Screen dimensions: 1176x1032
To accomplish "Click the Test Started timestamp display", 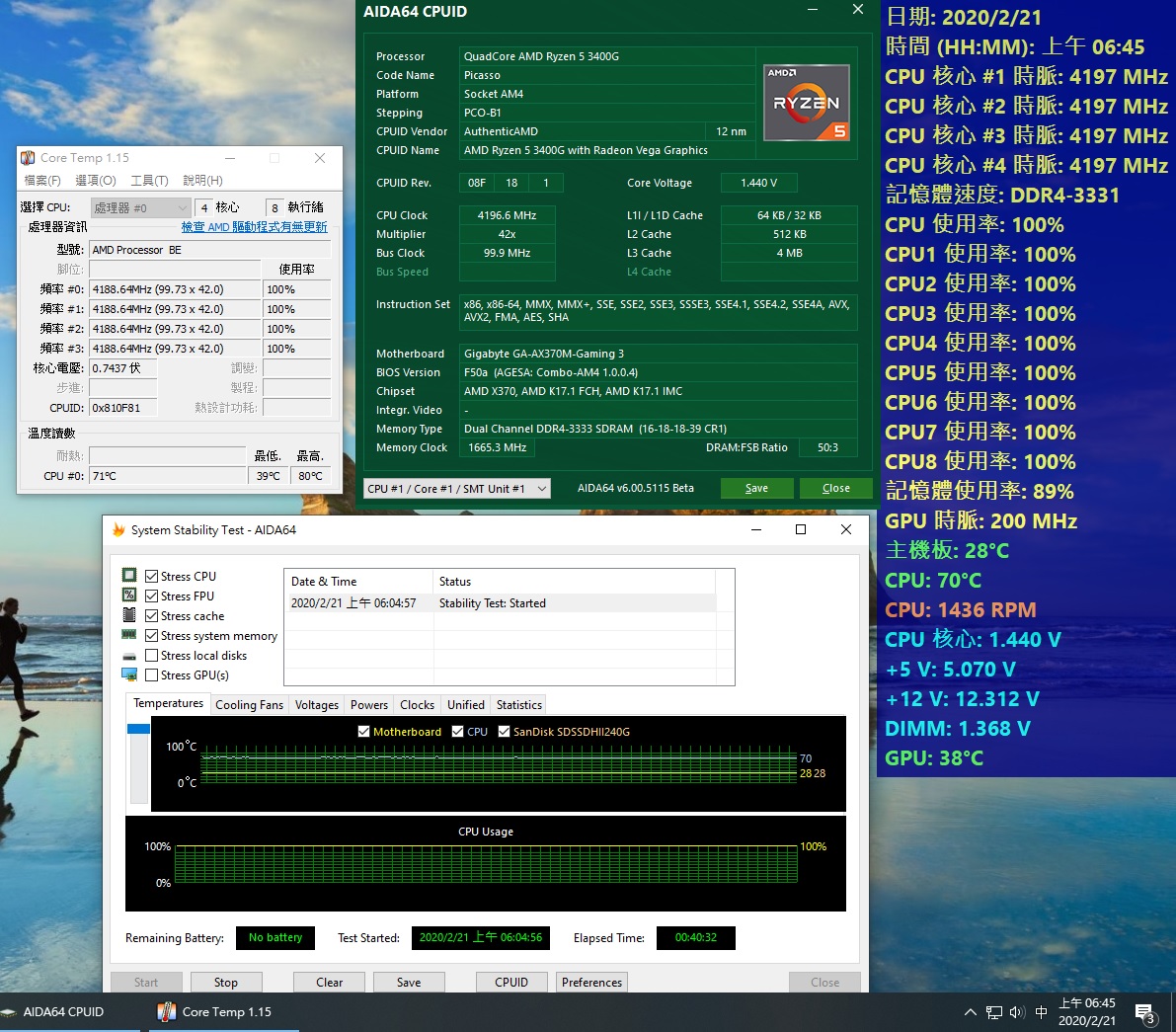I will click(x=481, y=938).
